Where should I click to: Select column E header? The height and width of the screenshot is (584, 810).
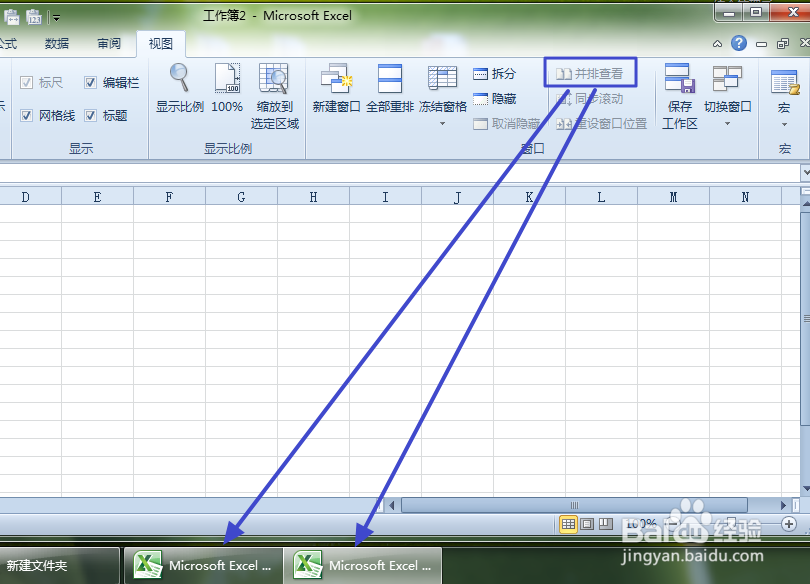[x=97, y=197]
